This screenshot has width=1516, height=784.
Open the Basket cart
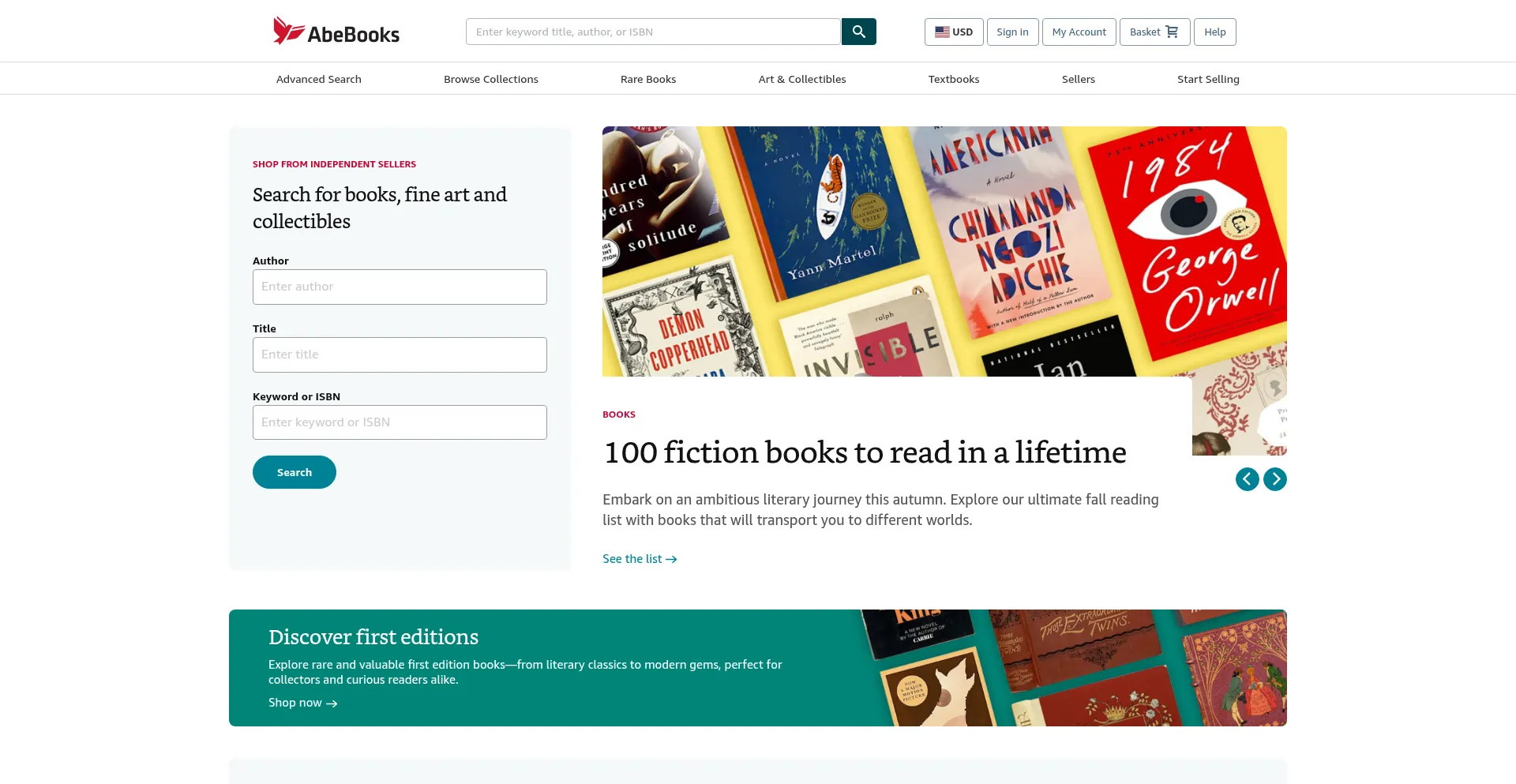[x=1154, y=32]
